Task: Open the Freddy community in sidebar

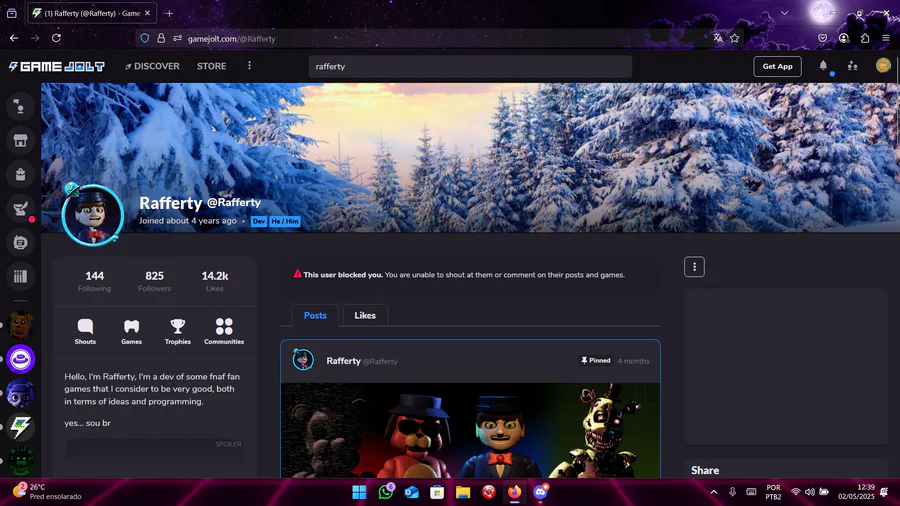Action: (21, 325)
